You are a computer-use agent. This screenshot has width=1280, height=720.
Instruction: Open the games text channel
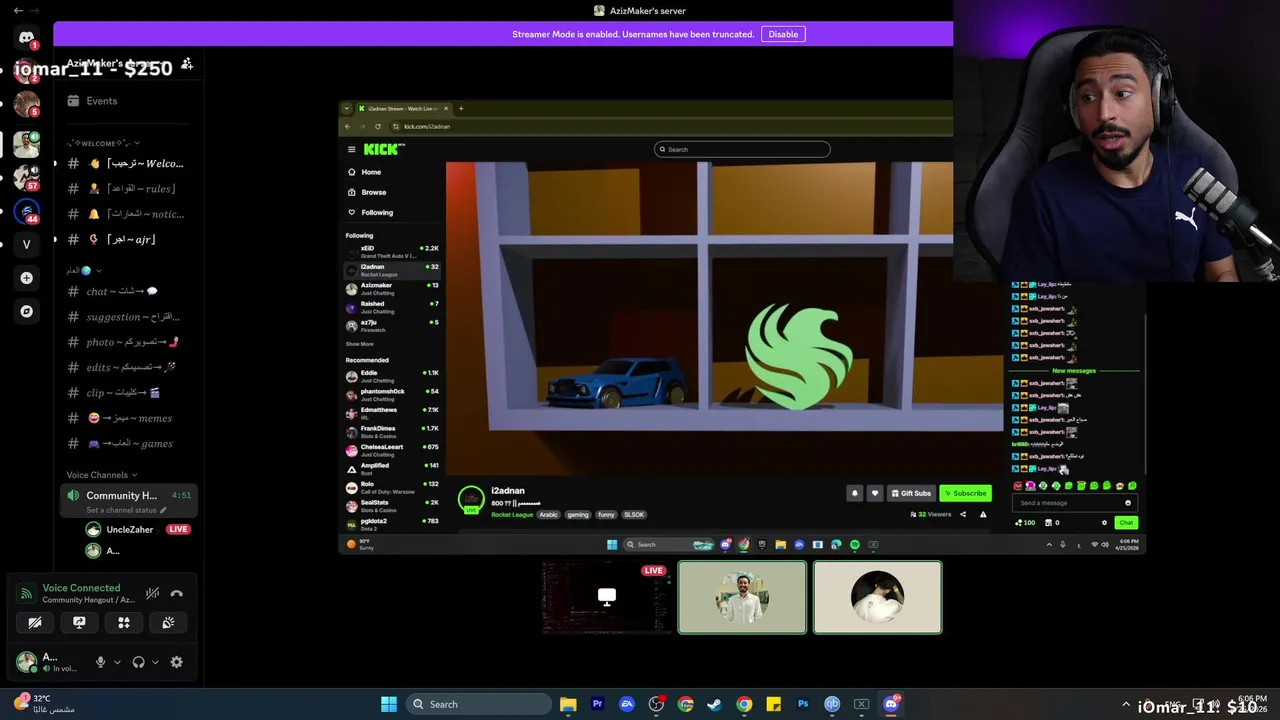click(128, 443)
